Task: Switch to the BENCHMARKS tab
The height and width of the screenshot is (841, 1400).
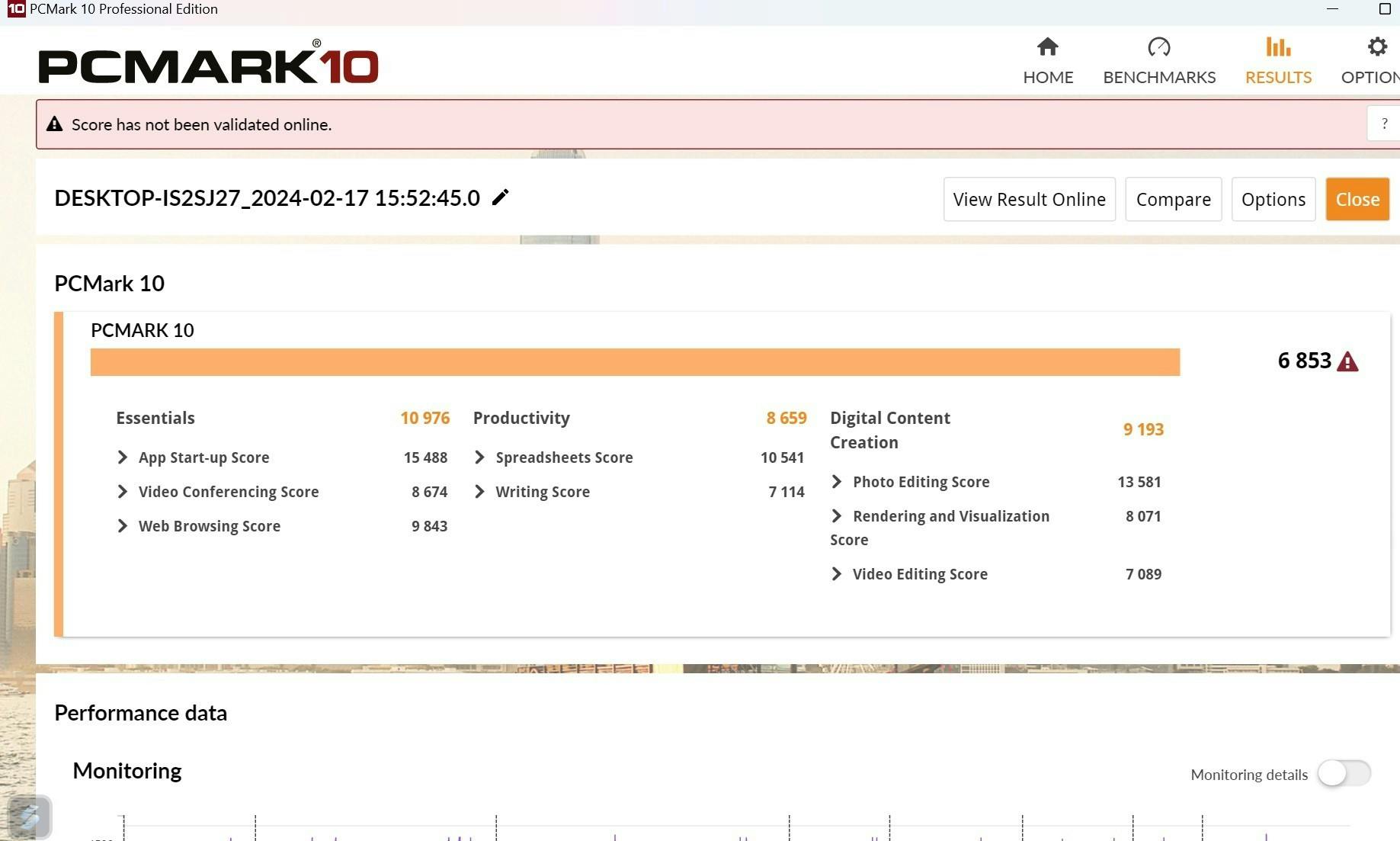Action: [x=1159, y=77]
